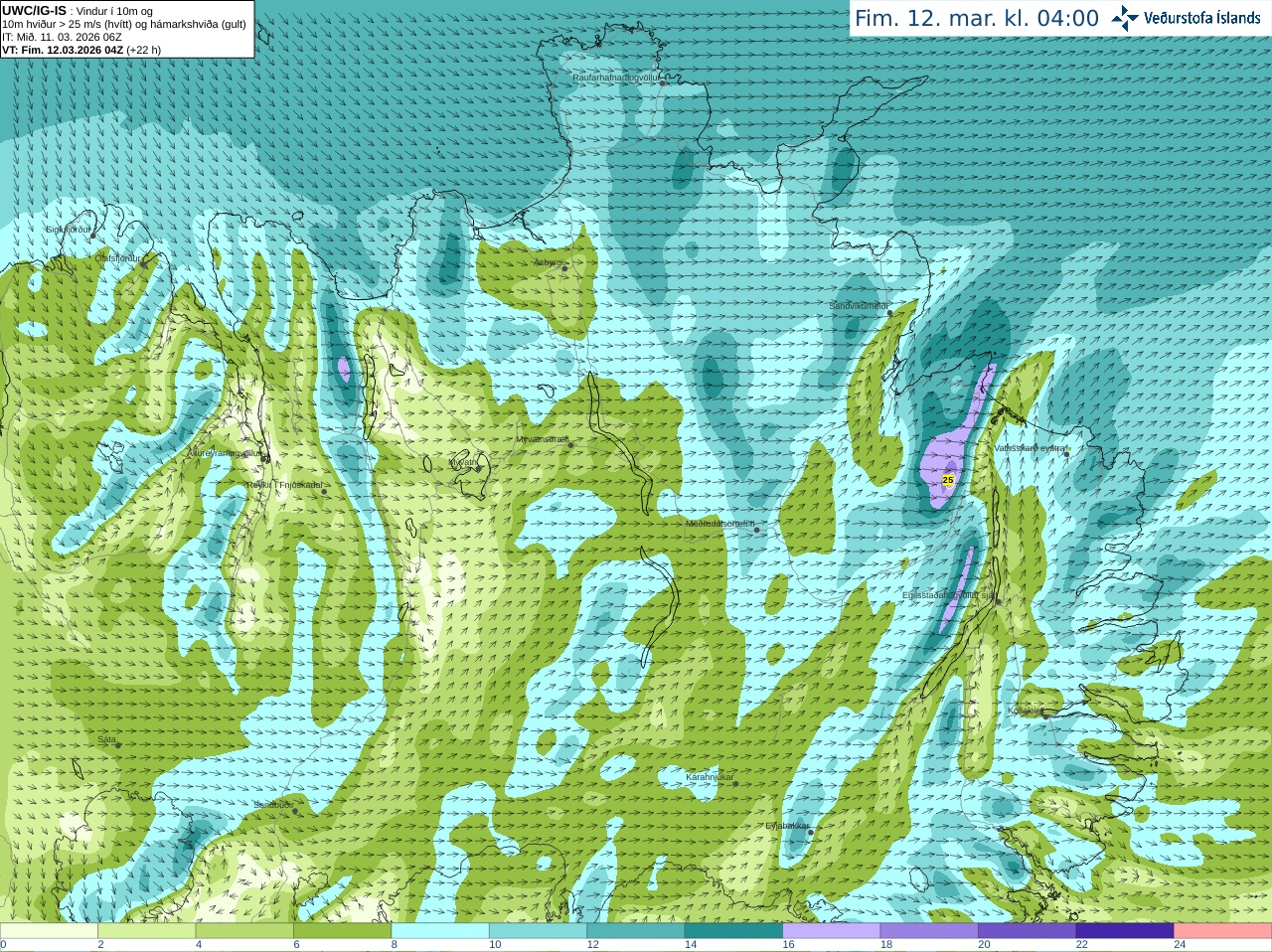
Task: Click the Ólafsfjörður station label
Action: pyautogui.click(x=117, y=258)
